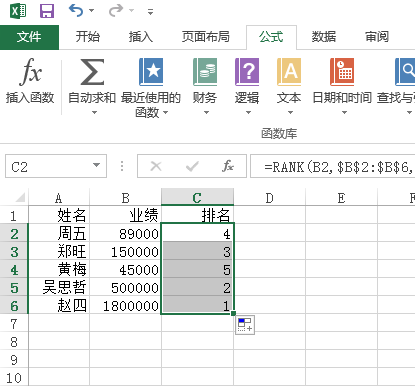
Task: Open the lookup functions book icon
Action: (405, 72)
